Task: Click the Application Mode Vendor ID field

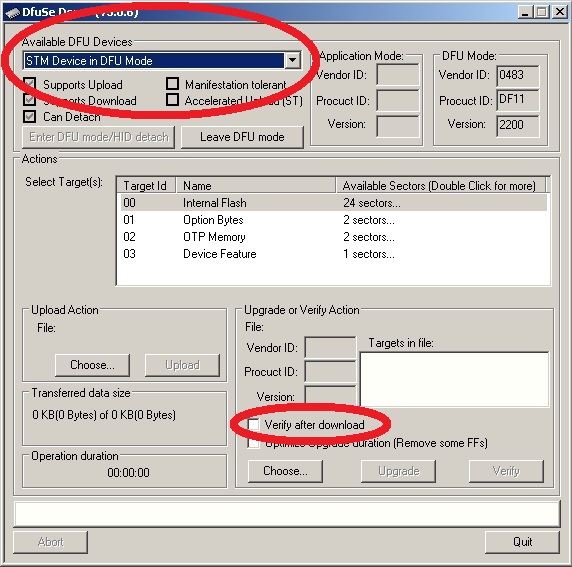Action: [398, 75]
